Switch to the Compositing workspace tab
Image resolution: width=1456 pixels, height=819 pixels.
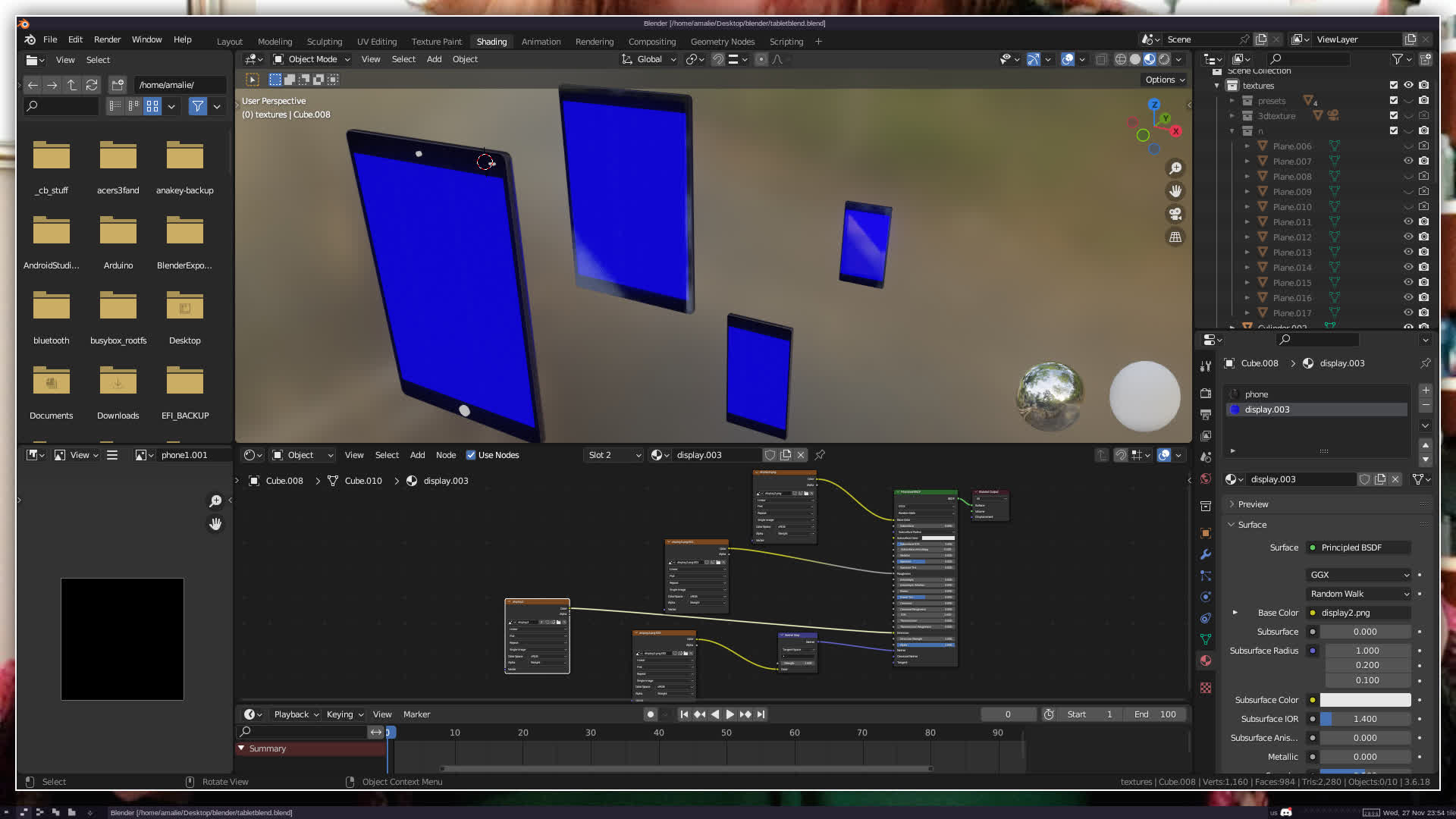(651, 42)
